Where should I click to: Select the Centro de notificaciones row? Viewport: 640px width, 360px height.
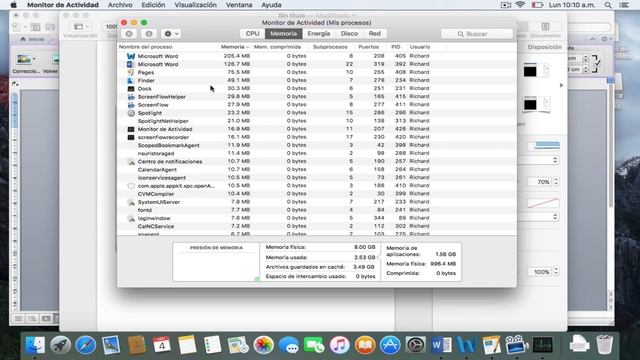point(317,161)
